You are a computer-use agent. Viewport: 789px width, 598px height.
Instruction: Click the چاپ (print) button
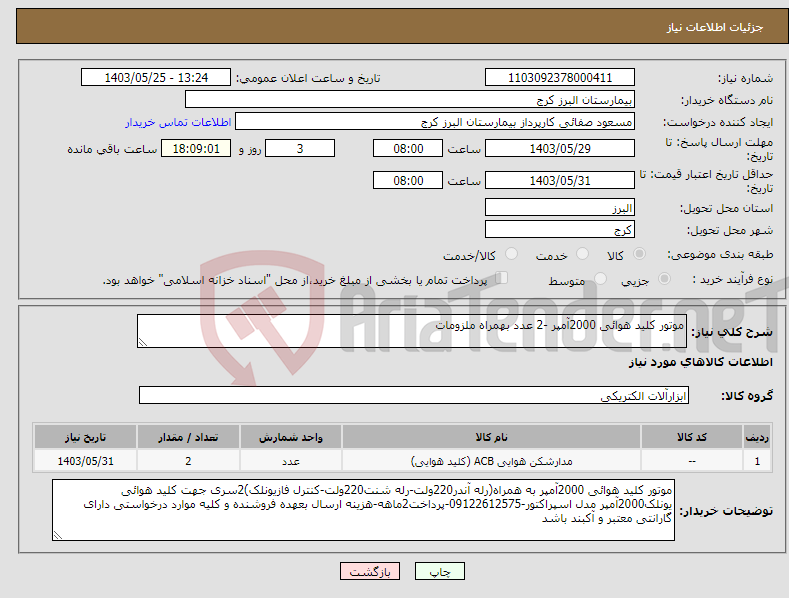439,571
